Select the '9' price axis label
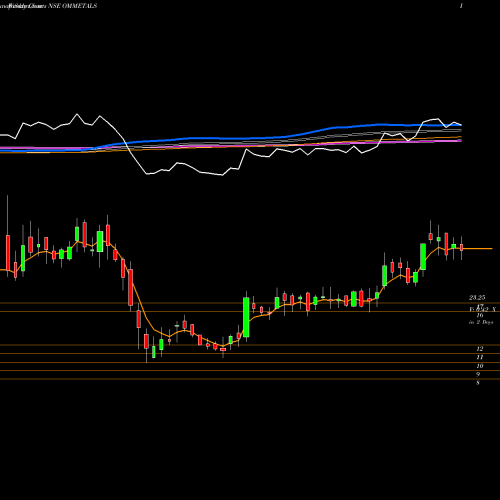 click(478, 374)
